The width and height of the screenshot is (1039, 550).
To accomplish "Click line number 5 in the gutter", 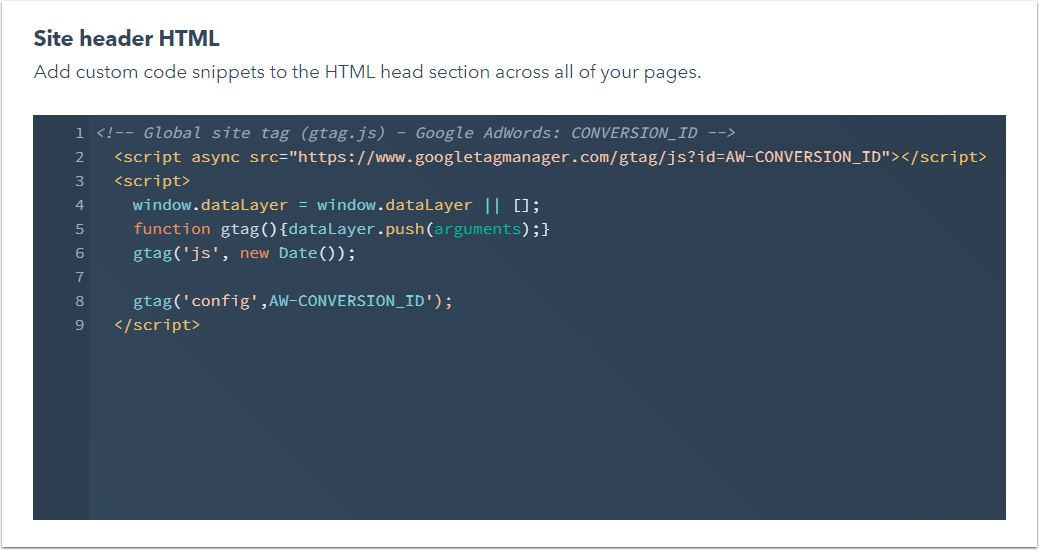I will coord(79,229).
